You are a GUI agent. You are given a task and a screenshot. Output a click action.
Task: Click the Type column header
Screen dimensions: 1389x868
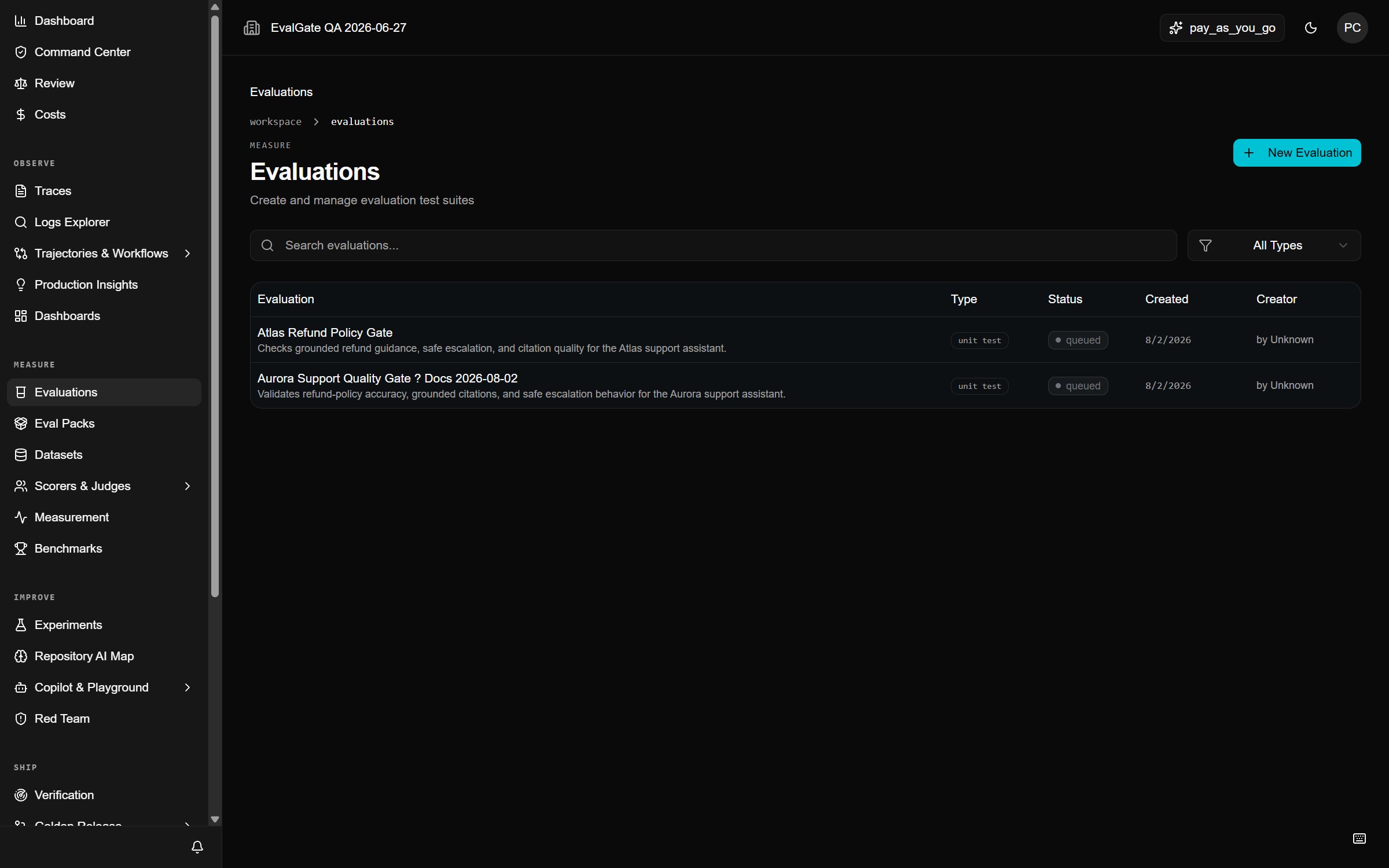click(964, 299)
